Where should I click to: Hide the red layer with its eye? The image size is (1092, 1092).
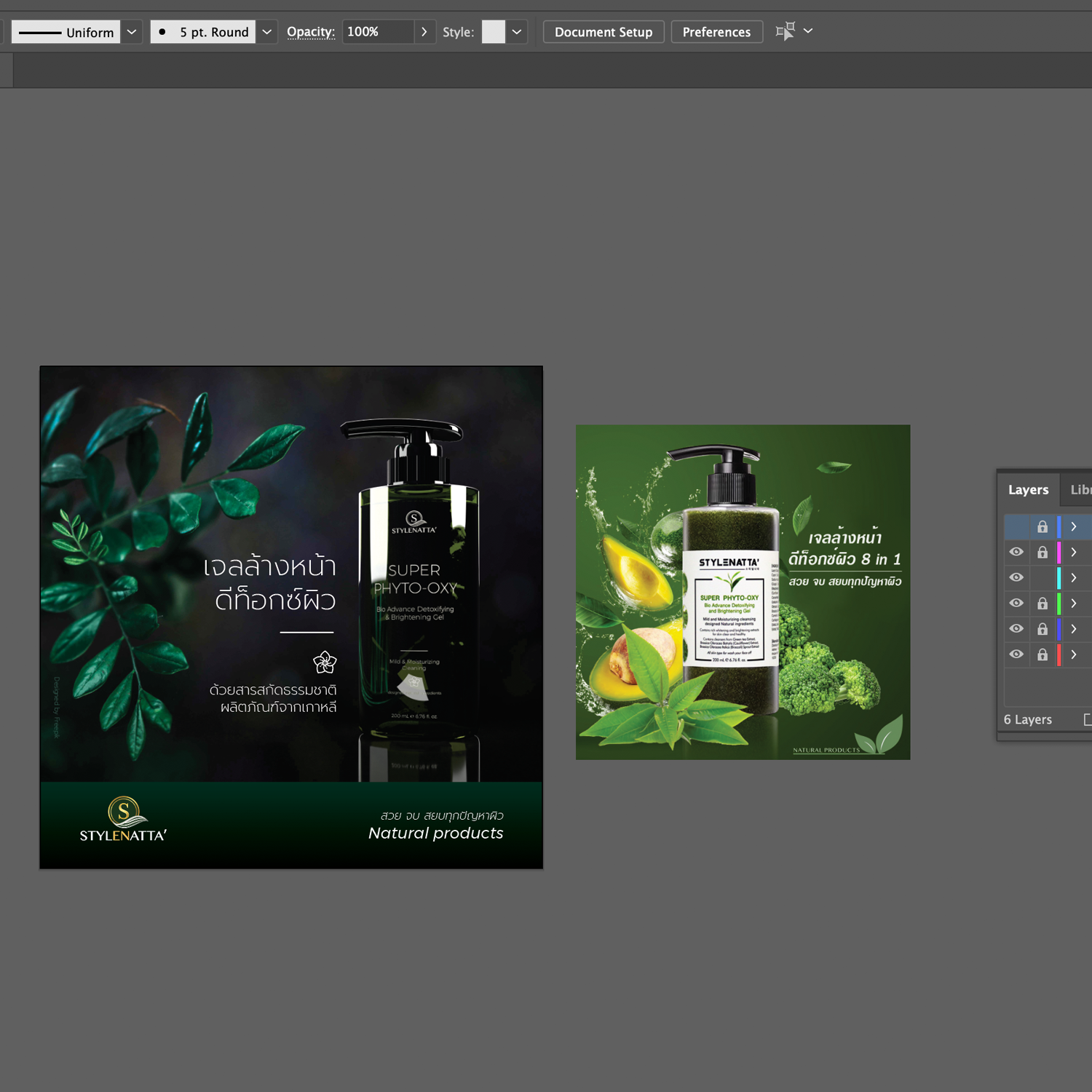[x=1016, y=654]
